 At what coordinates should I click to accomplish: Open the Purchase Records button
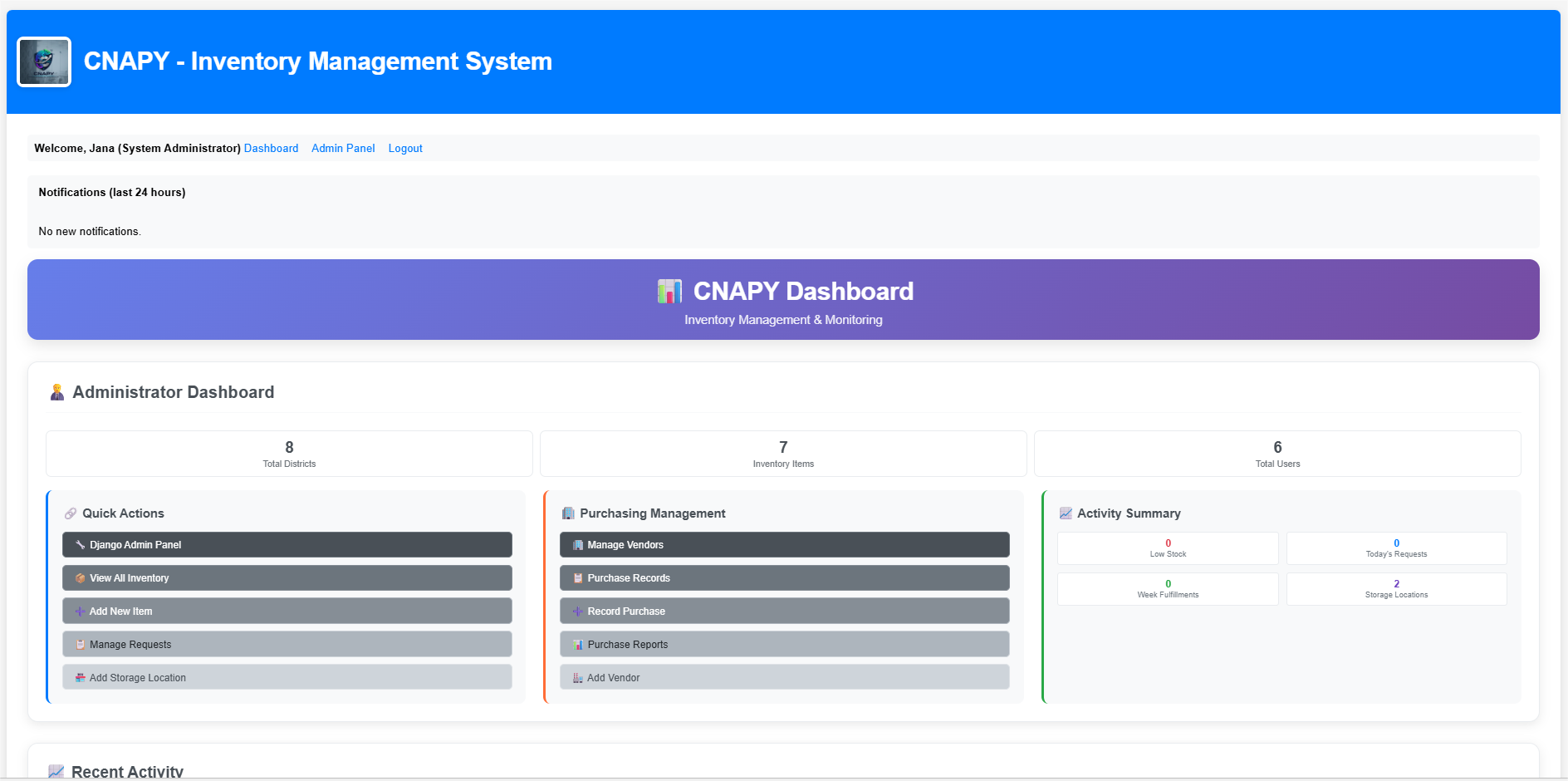pyautogui.click(x=784, y=578)
